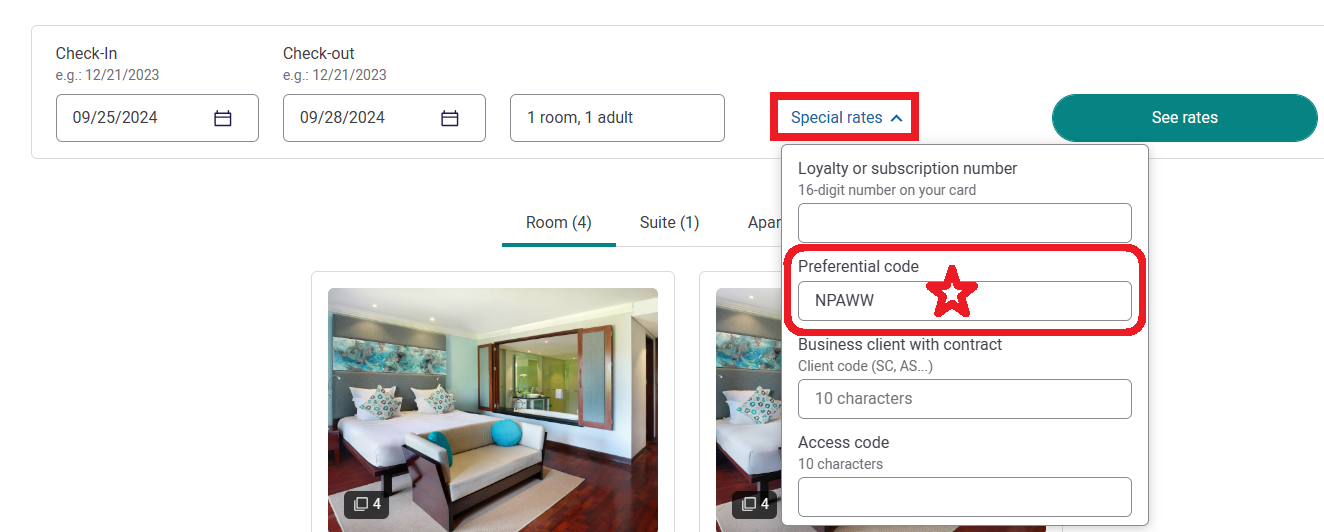Image resolution: width=1324 pixels, height=532 pixels.
Task: Click the red star annotation
Action: pos(953,293)
